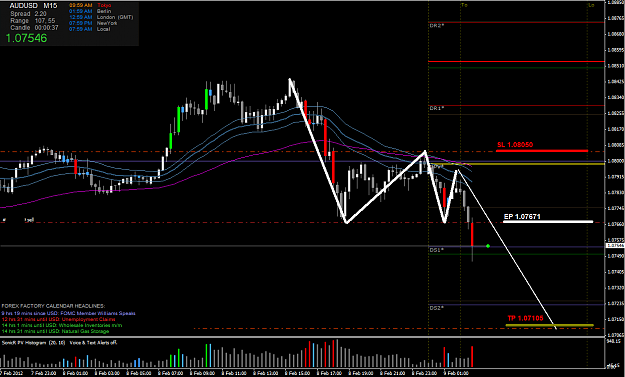This screenshot has height=377, width=625.
Task: Click the 8 Feb 03:00 time axis label
Action: point(107,373)
